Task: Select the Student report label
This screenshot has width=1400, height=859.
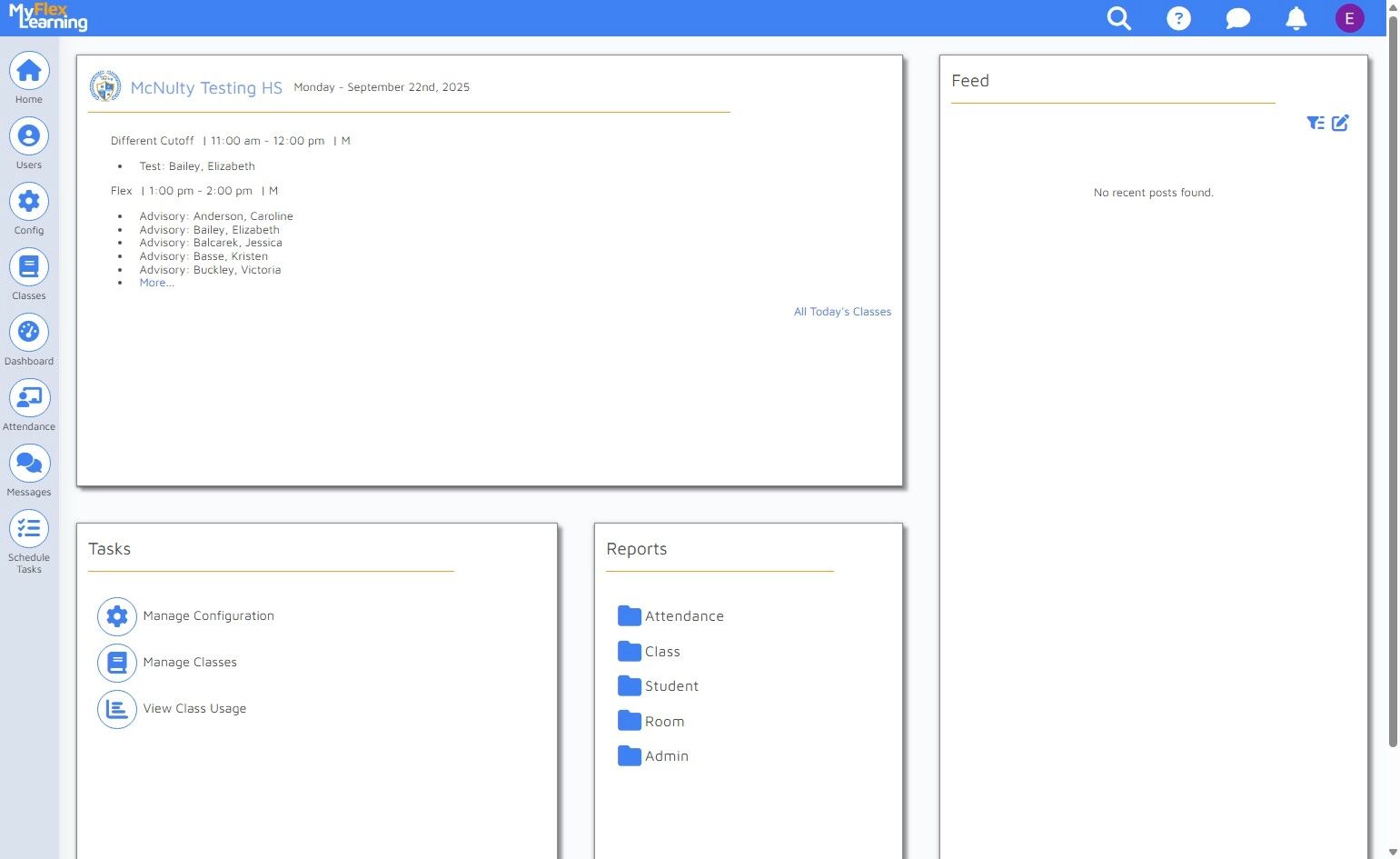Action: pos(671,686)
